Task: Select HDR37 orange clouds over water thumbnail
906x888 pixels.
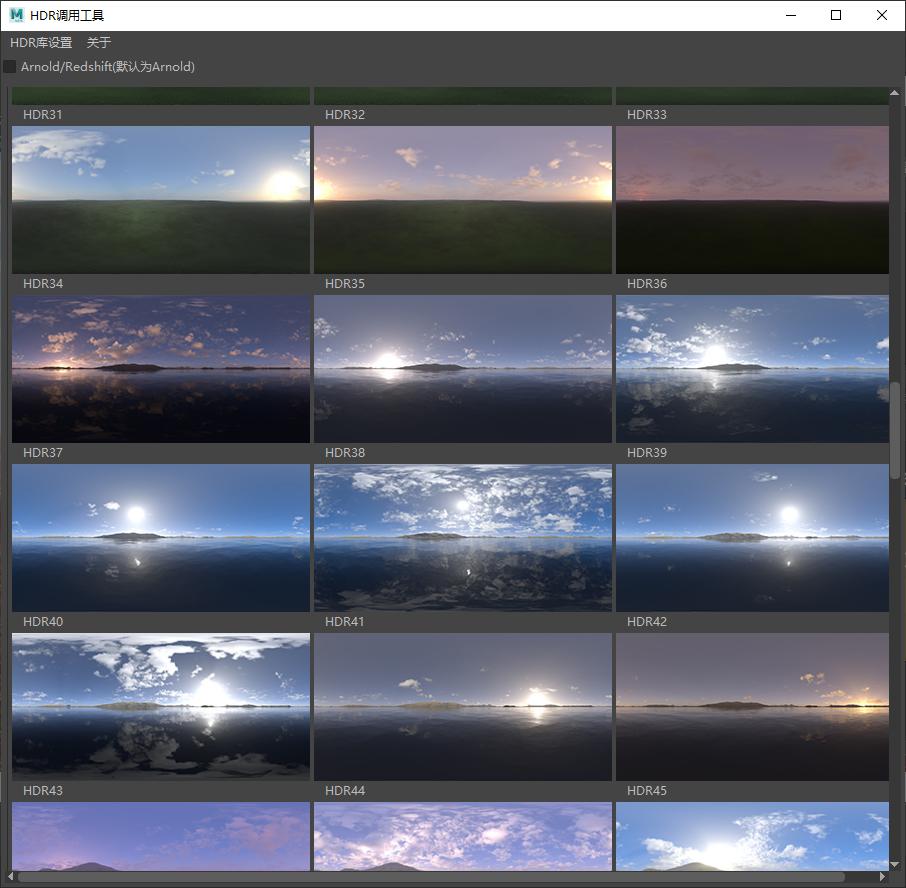Action: (161, 368)
